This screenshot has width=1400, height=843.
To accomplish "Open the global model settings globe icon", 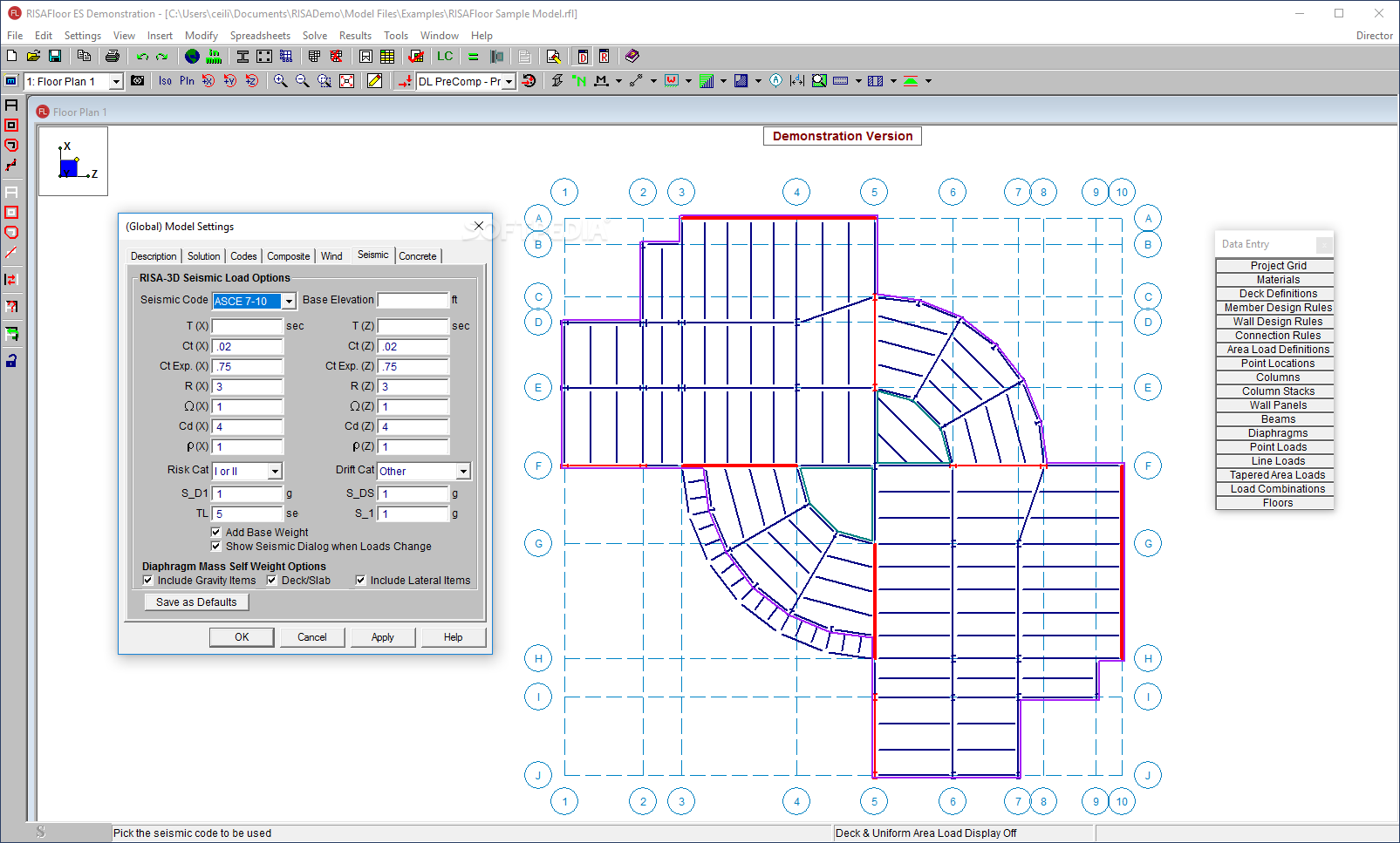I will [192, 56].
